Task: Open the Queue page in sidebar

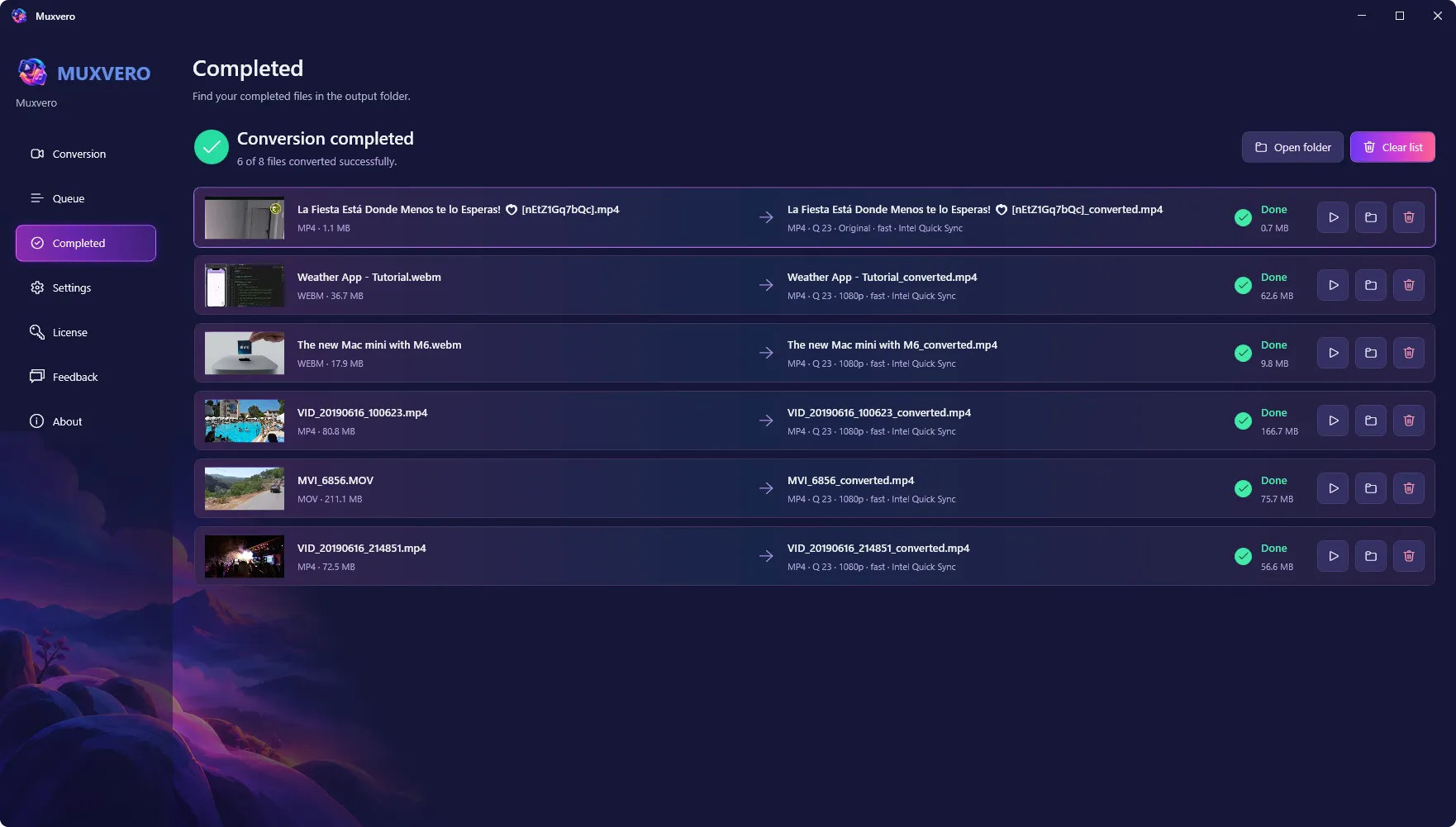Action: (x=86, y=198)
